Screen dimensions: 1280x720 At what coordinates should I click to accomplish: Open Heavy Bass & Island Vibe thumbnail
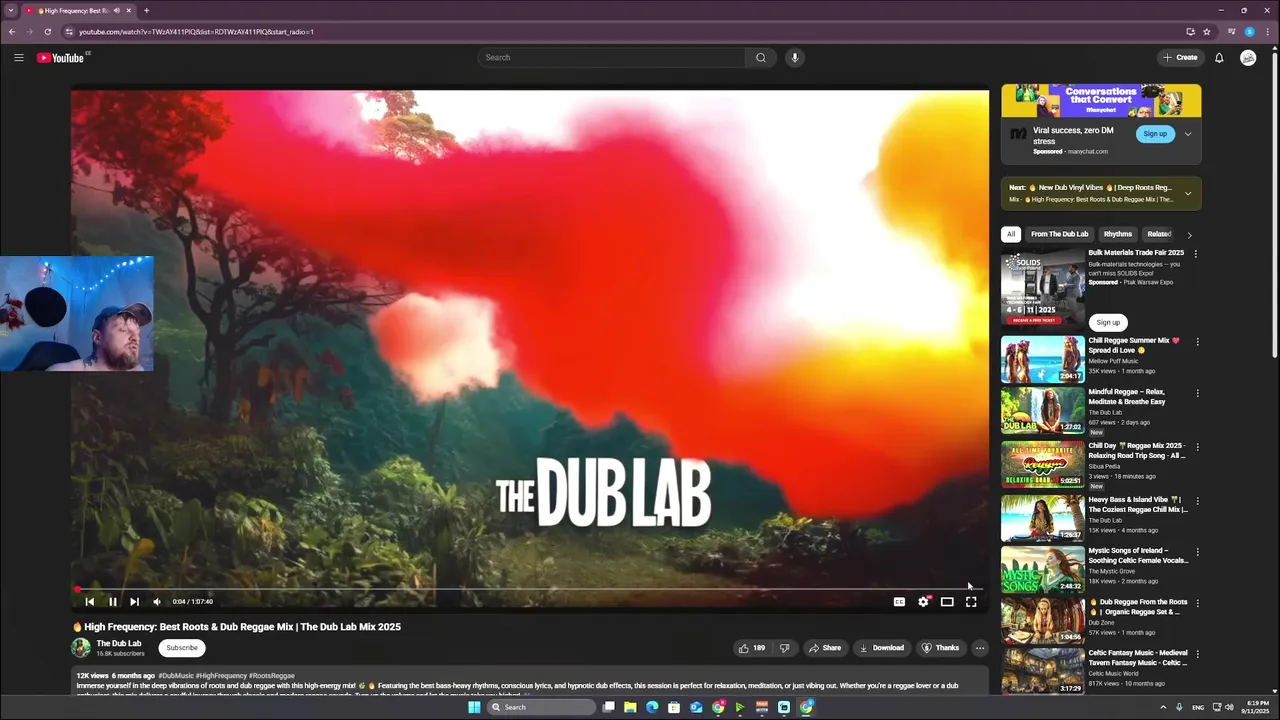[1042, 518]
